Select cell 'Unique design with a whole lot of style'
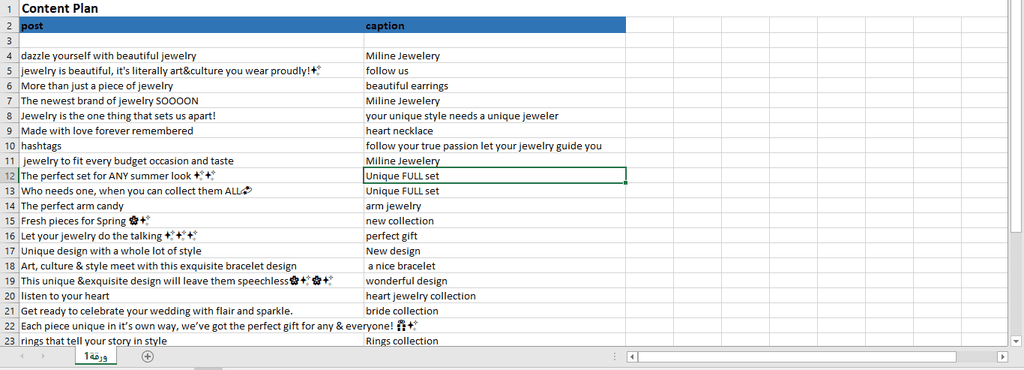The image size is (1024, 370). 191,251
